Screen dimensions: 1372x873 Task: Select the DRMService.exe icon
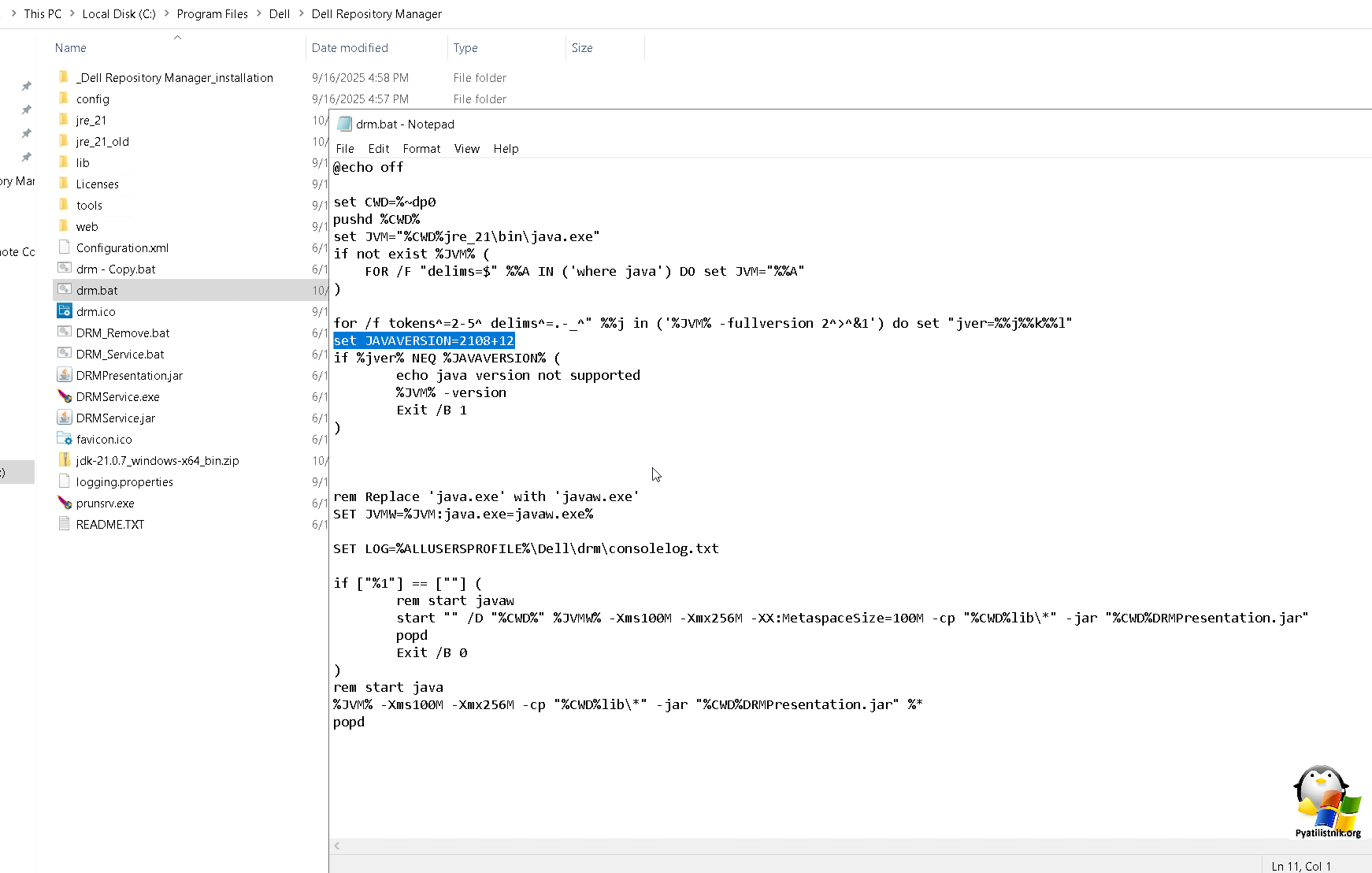[x=65, y=396]
